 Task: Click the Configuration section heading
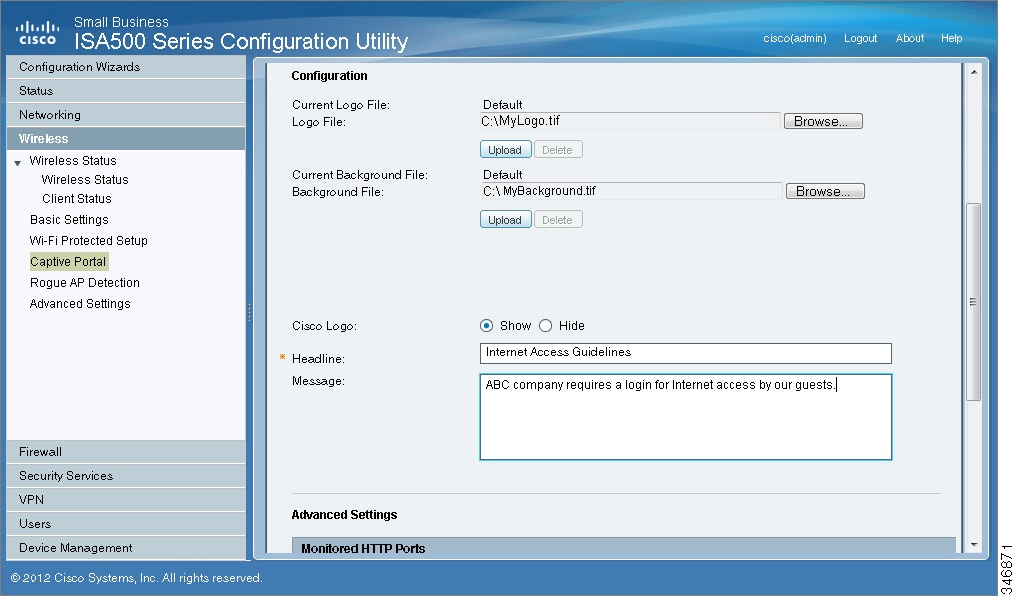point(329,76)
